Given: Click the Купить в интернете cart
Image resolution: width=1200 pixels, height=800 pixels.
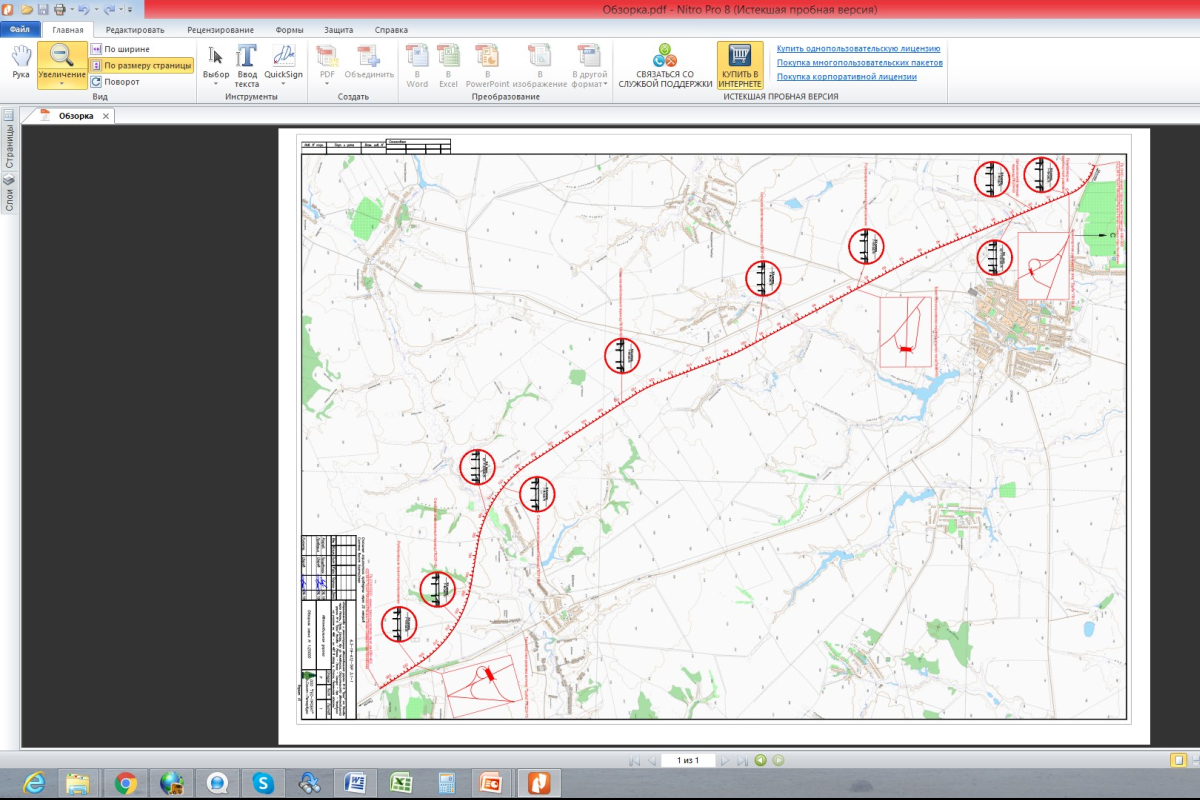Looking at the screenshot, I should [x=740, y=65].
